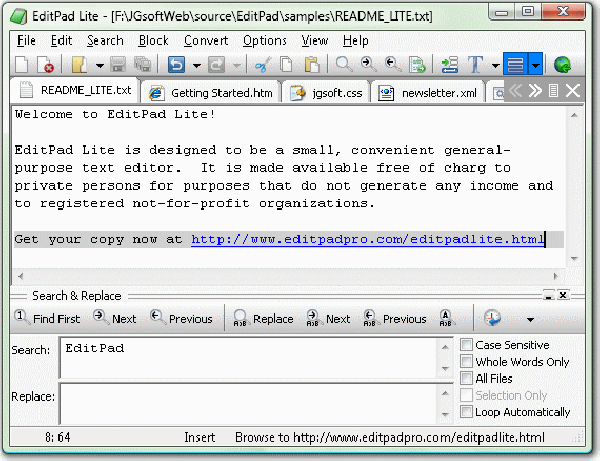Click the toolbar Find Previous magnifier icon
This screenshot has width=600, height=461.
point(393,64)
